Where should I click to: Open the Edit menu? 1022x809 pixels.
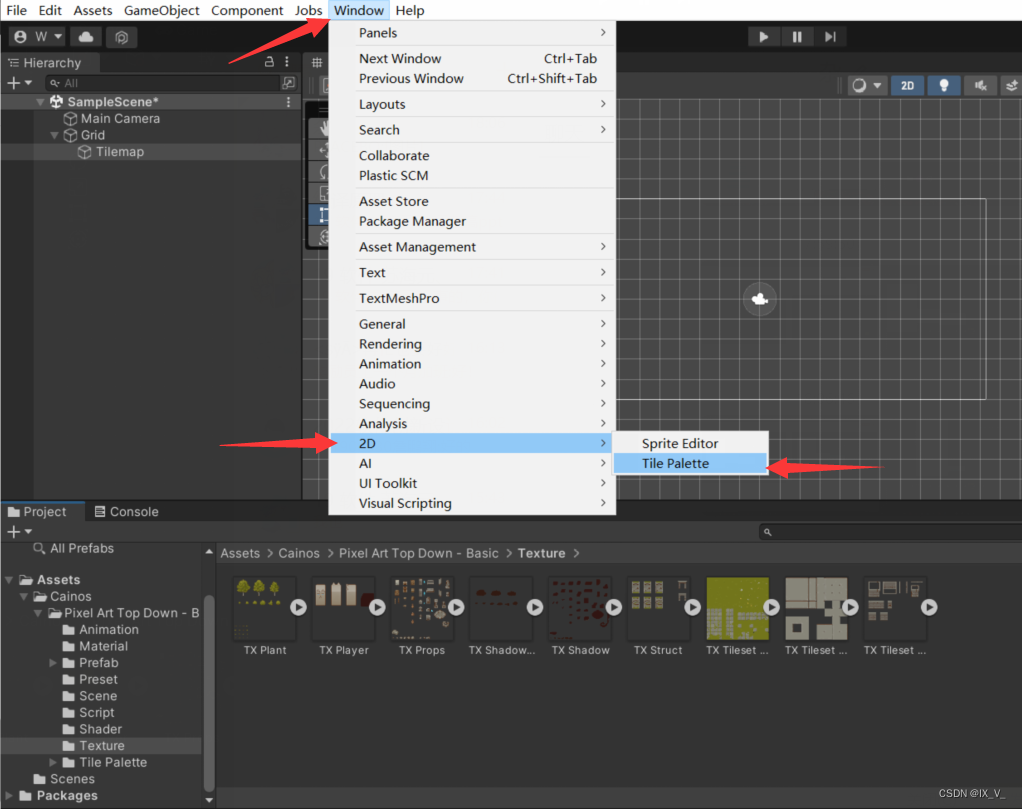coord(50,10)
